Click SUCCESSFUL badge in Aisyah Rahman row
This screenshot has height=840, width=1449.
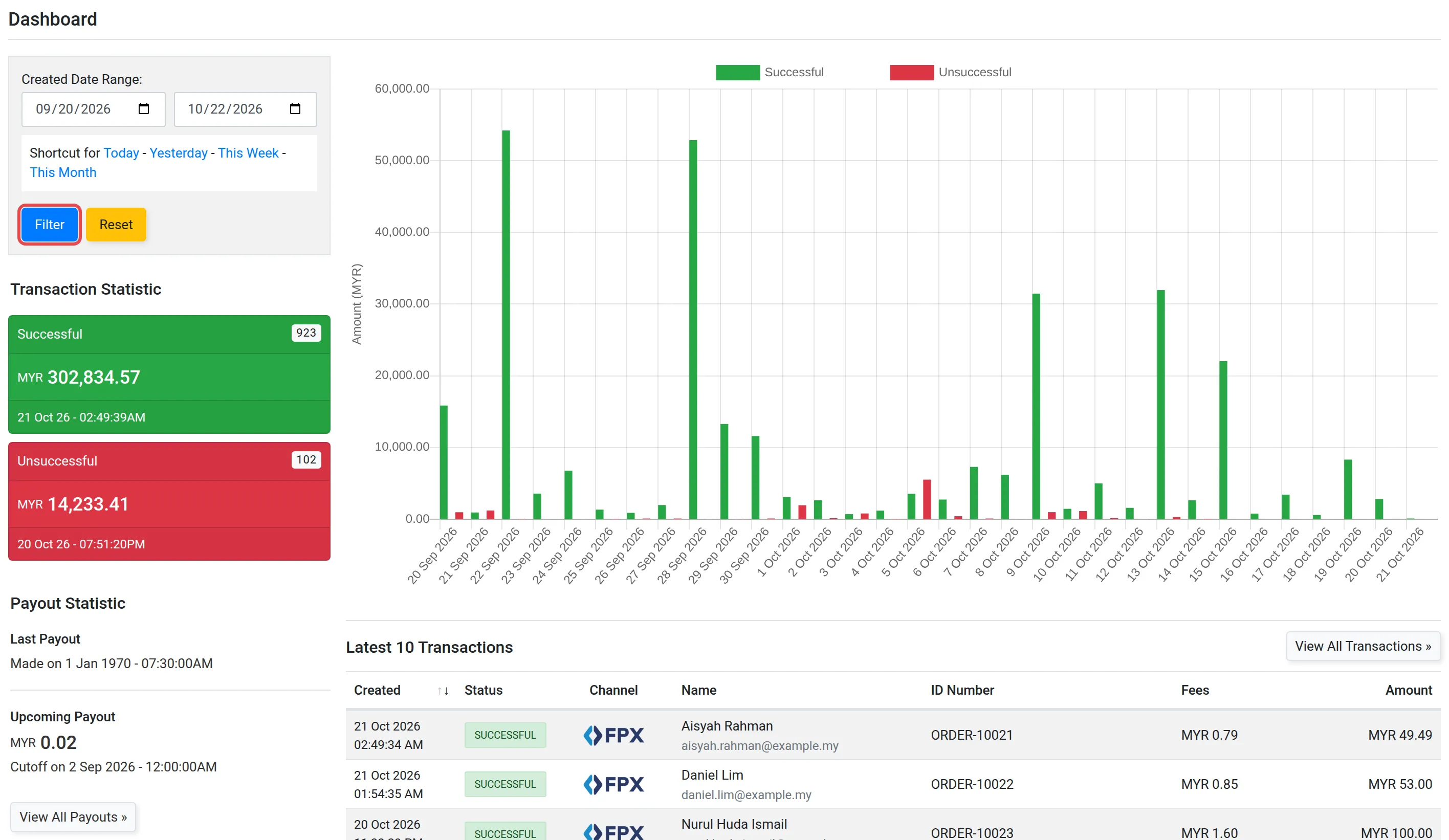[x=506, y=735]
